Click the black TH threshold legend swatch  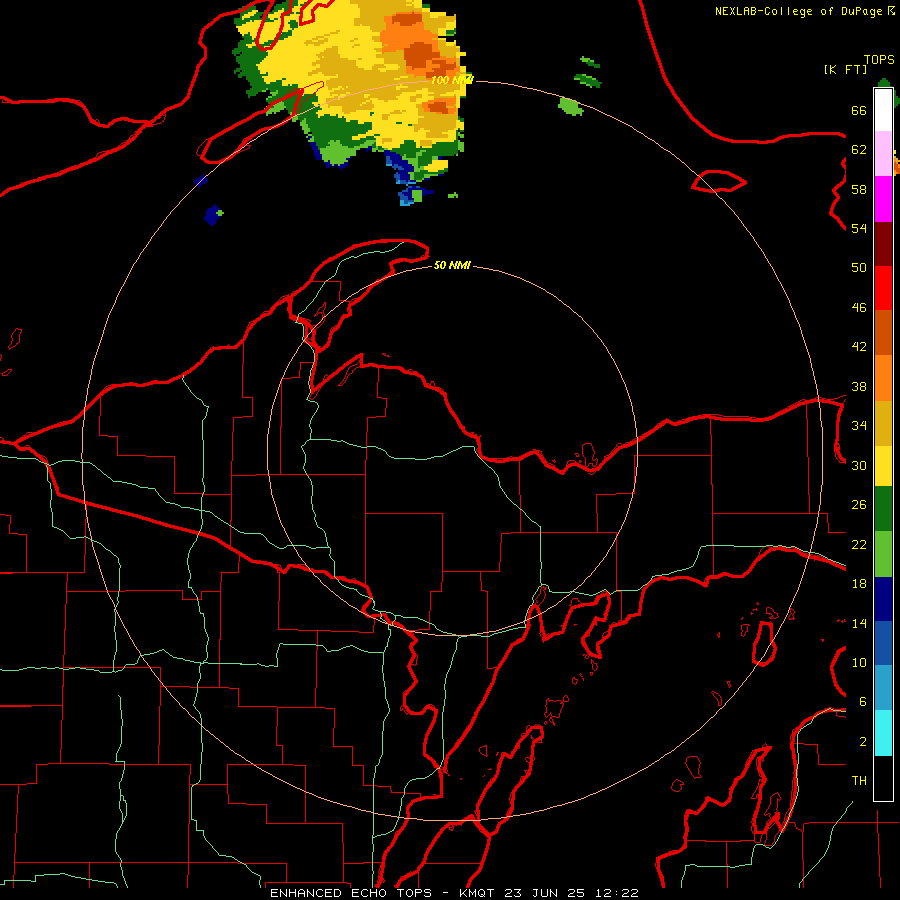(x=883, y=778)
